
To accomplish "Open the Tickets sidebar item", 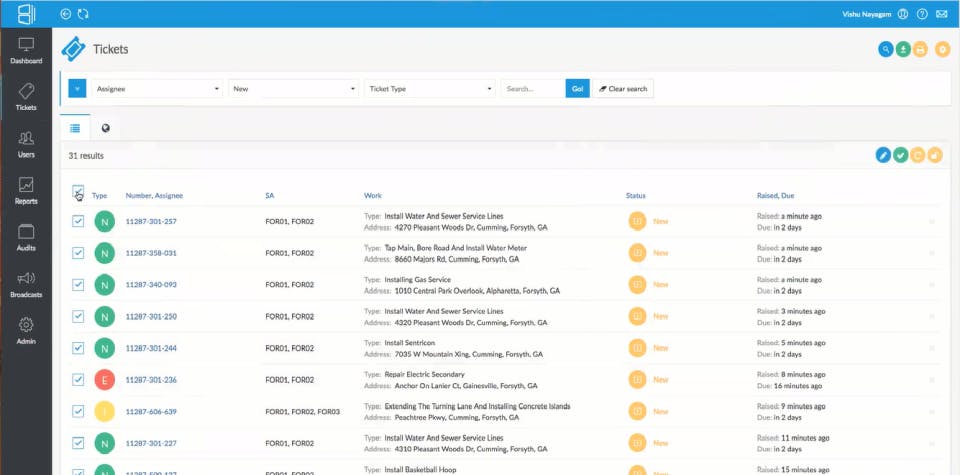I will point(26,97).
